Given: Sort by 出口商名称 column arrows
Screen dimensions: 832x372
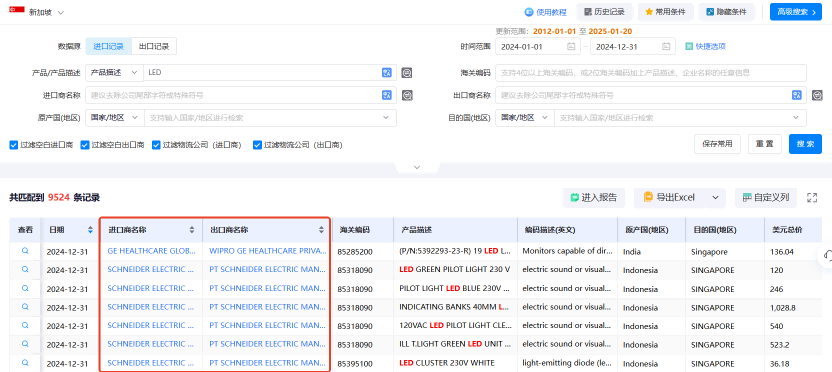Looking at the screenshot, I should pos(321,230).
